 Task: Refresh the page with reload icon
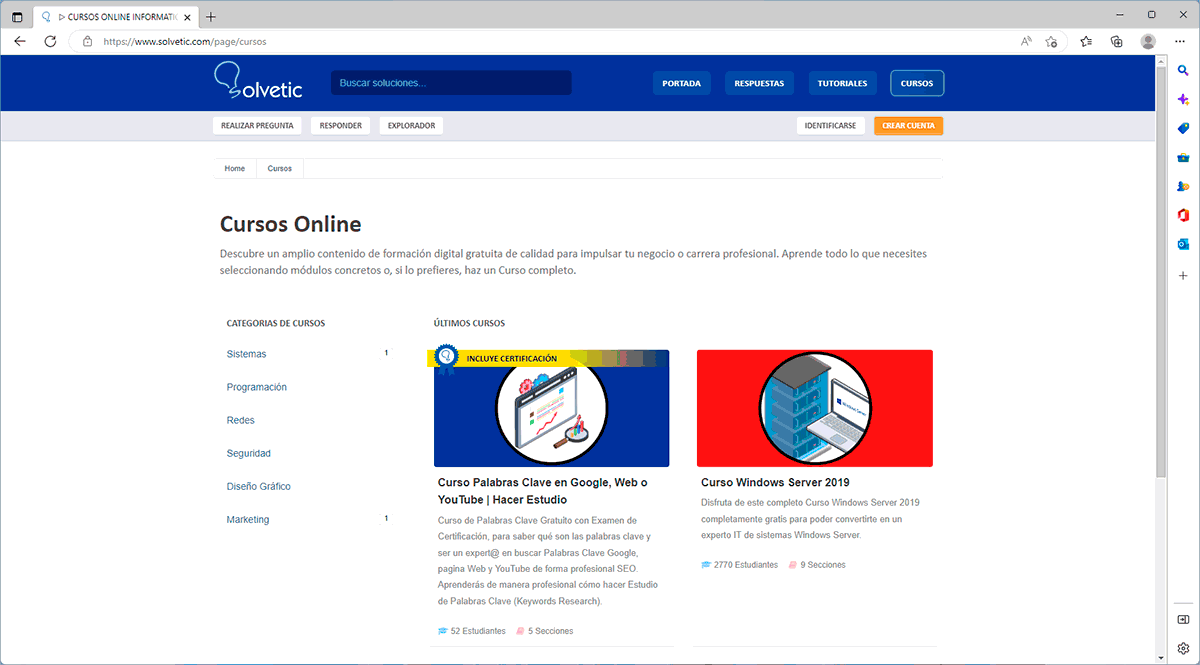click(50, 41)
